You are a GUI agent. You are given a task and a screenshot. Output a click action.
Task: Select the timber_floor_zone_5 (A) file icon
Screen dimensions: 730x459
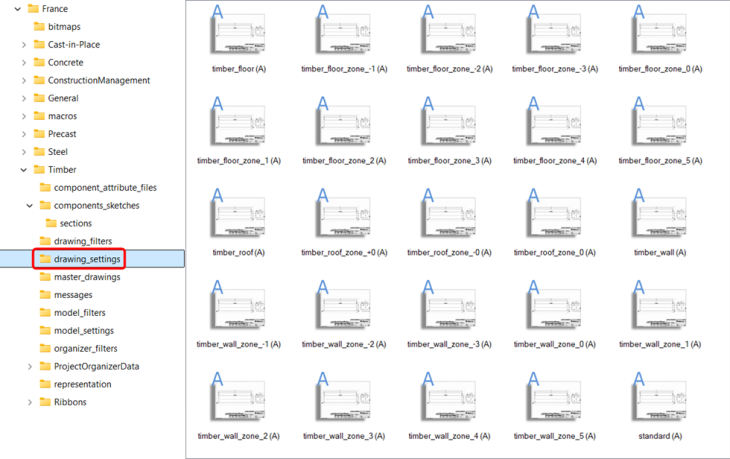(659, 122)
